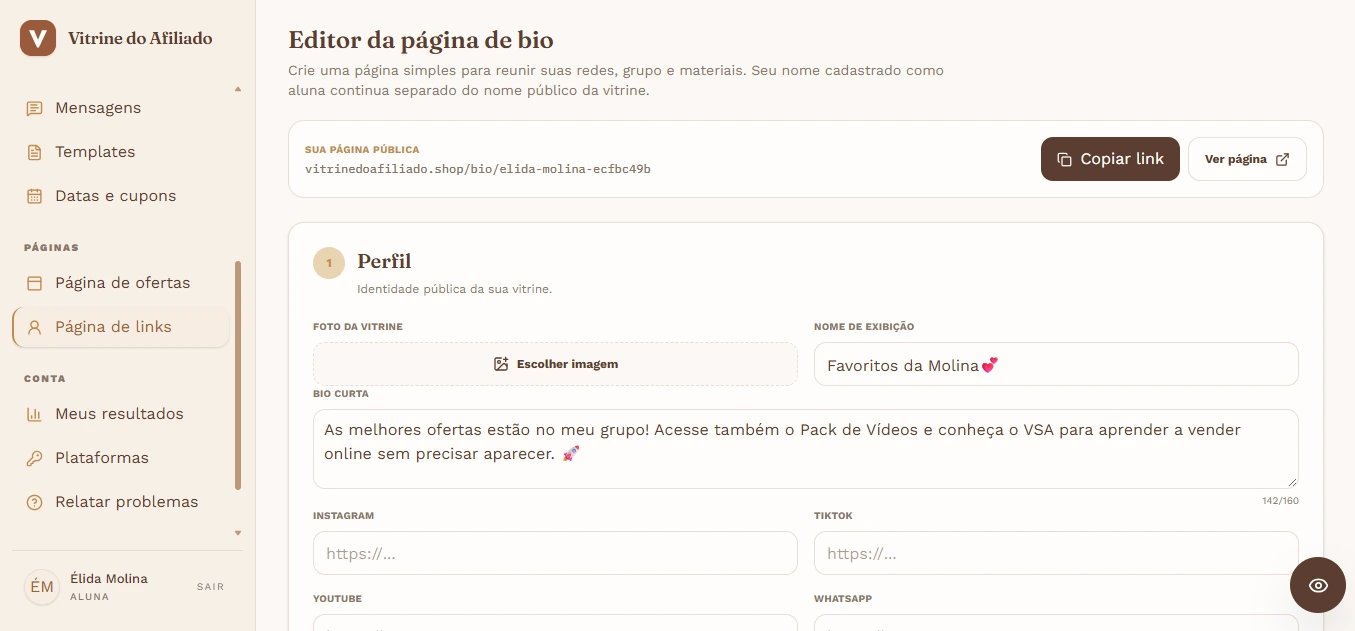
Task: Click the image-plus icon in Escolher imagem
Action: (501, 364)
